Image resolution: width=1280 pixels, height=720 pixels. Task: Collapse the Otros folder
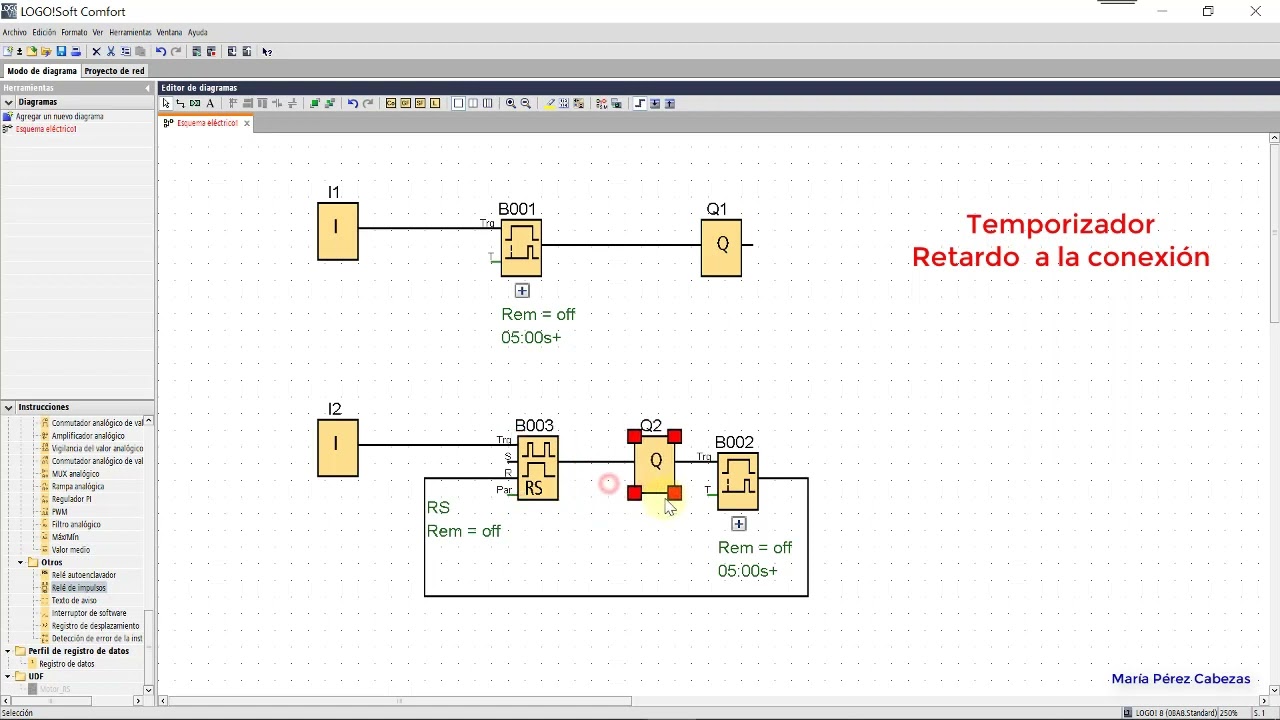pyautogui.click(x=20, y=562)
